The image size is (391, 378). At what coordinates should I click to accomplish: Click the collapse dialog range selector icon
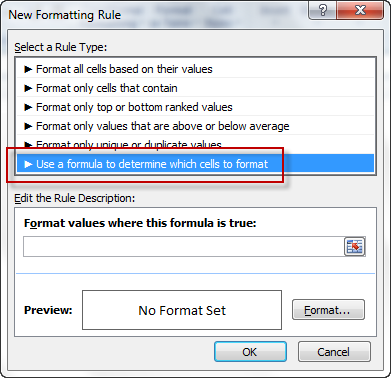[x=355, y=247]
